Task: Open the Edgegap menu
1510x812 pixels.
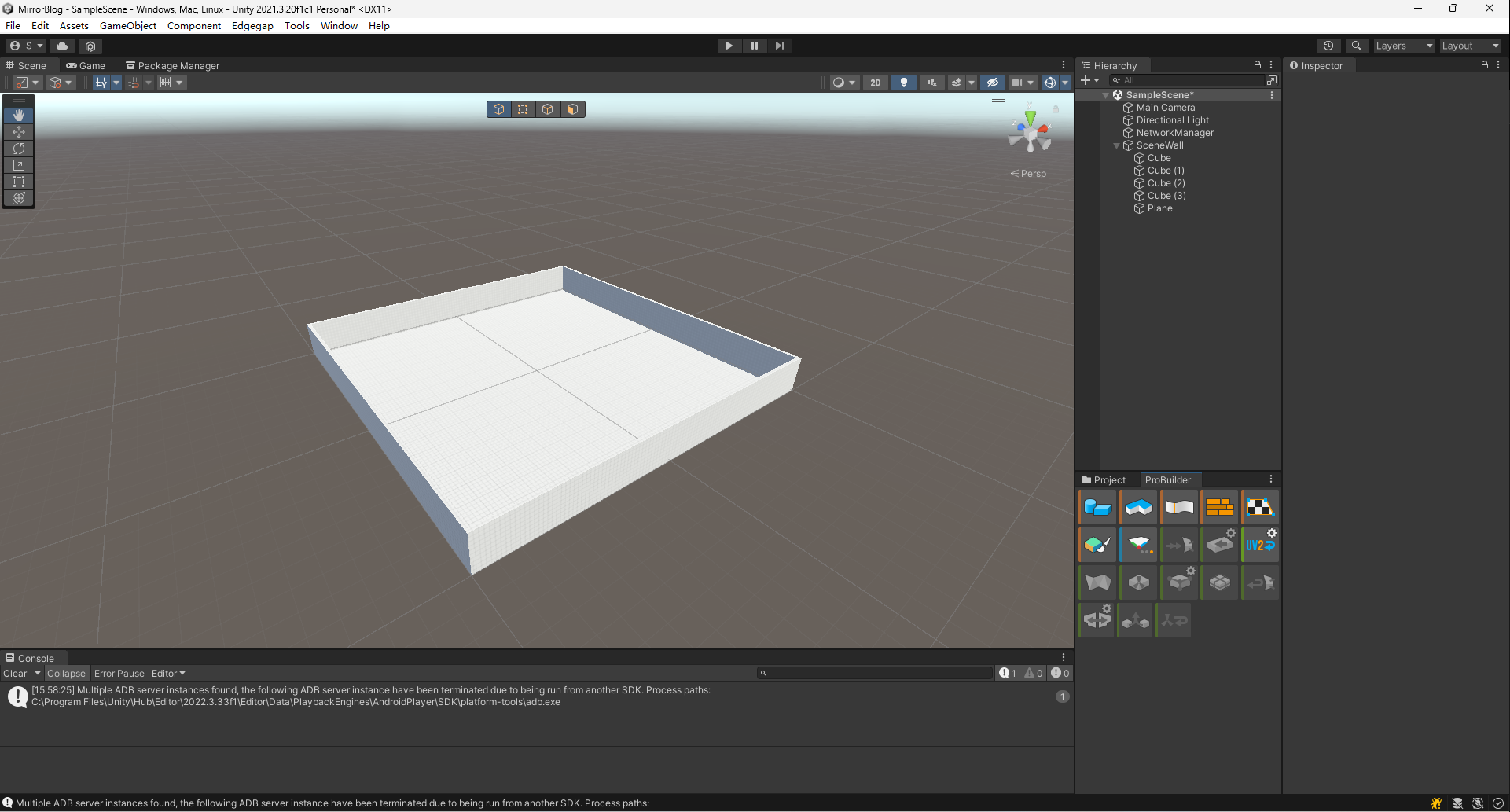Action: (252, 26)
